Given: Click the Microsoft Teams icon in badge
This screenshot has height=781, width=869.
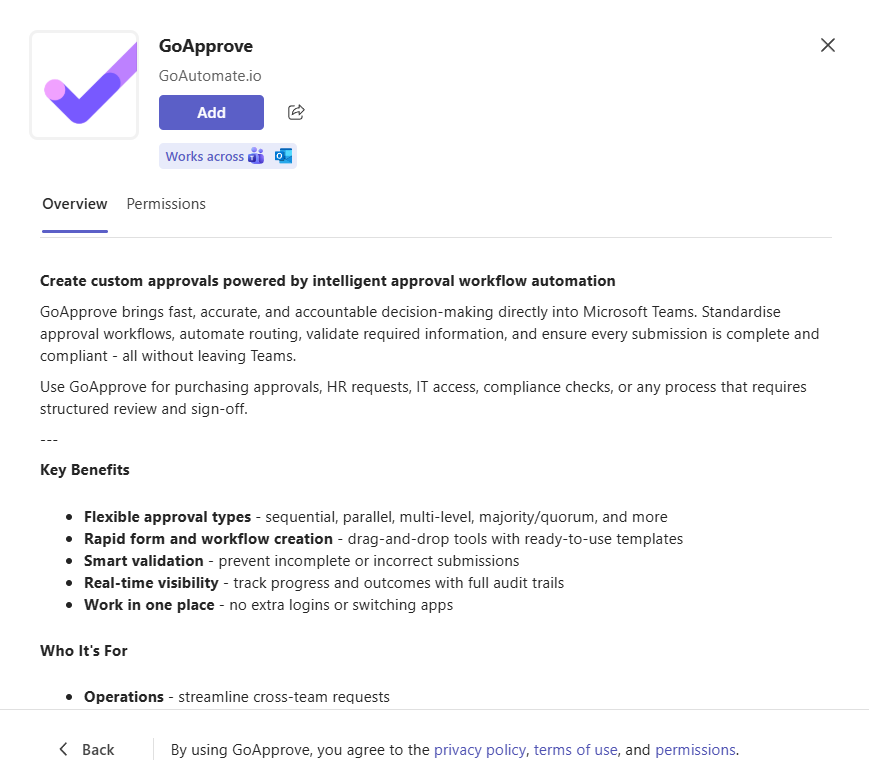Looking at the screenshot, I should [x=256, y=156].
